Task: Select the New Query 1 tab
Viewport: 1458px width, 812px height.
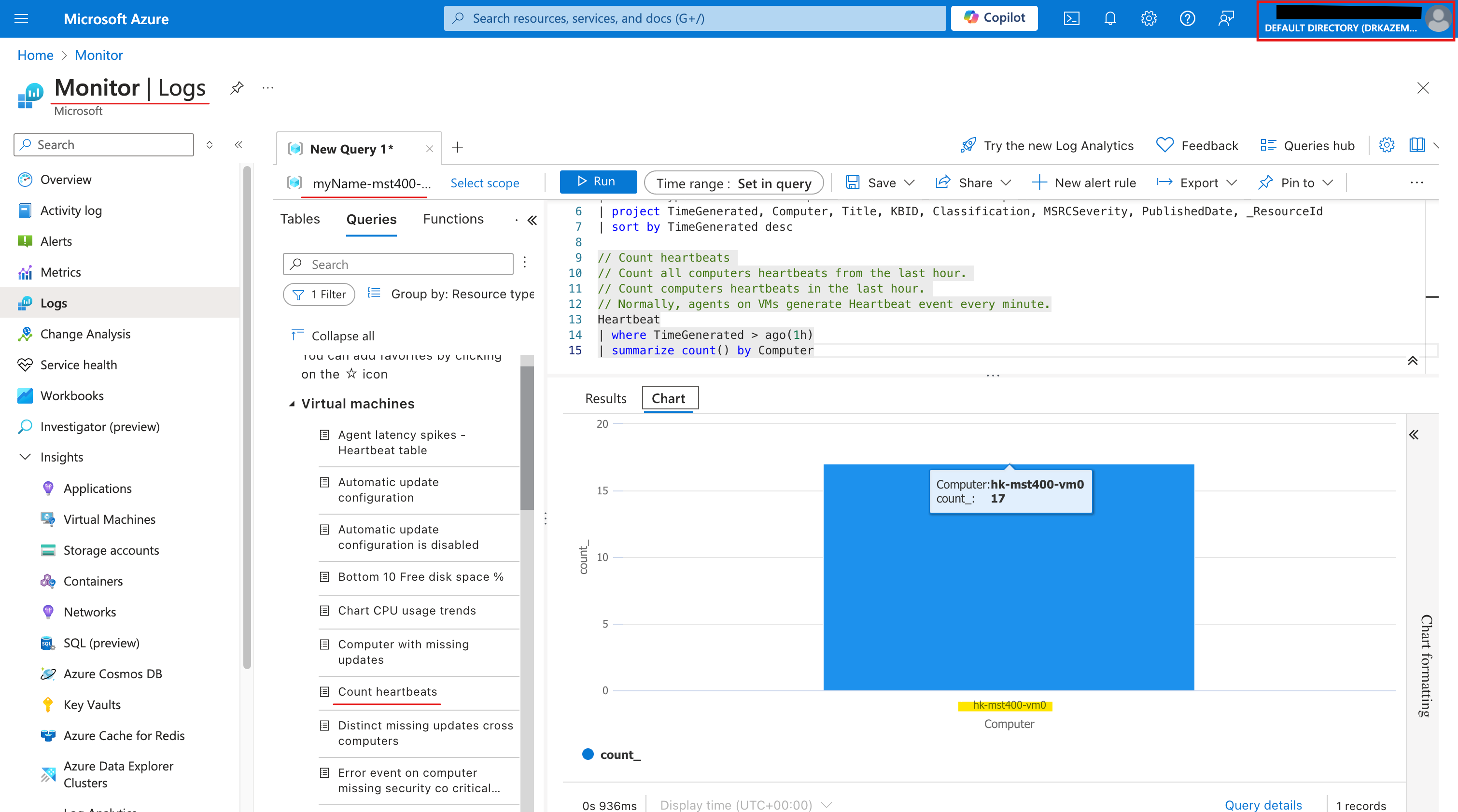Action: tap(351, 149)
